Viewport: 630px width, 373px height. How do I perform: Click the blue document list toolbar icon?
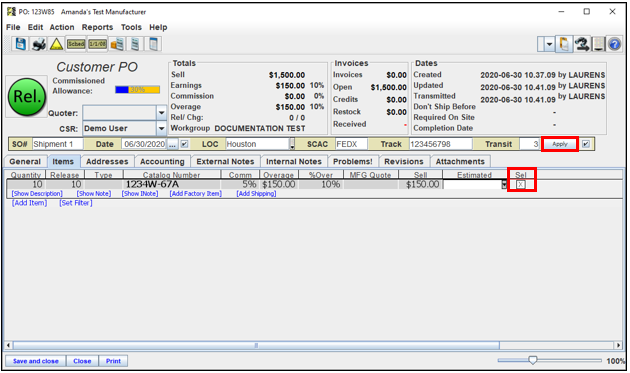(135, 44)
